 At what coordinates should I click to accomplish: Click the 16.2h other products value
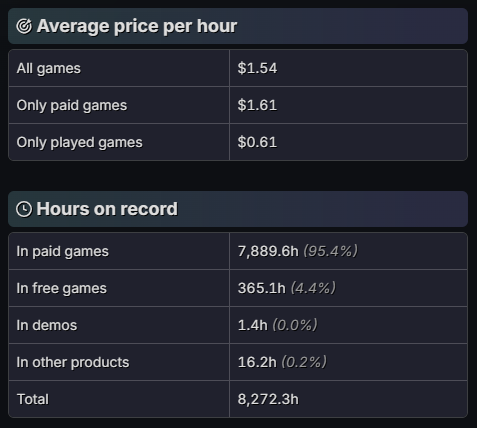(257, 362)
